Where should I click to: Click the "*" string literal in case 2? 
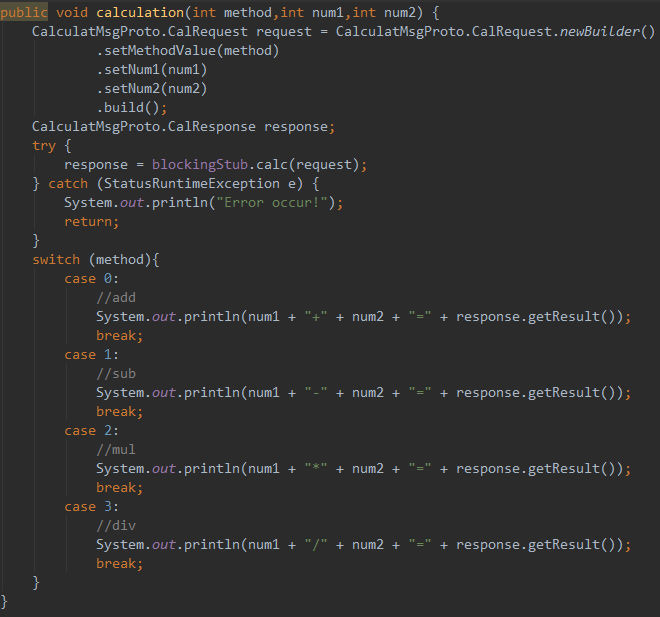[x=316, y=469]
